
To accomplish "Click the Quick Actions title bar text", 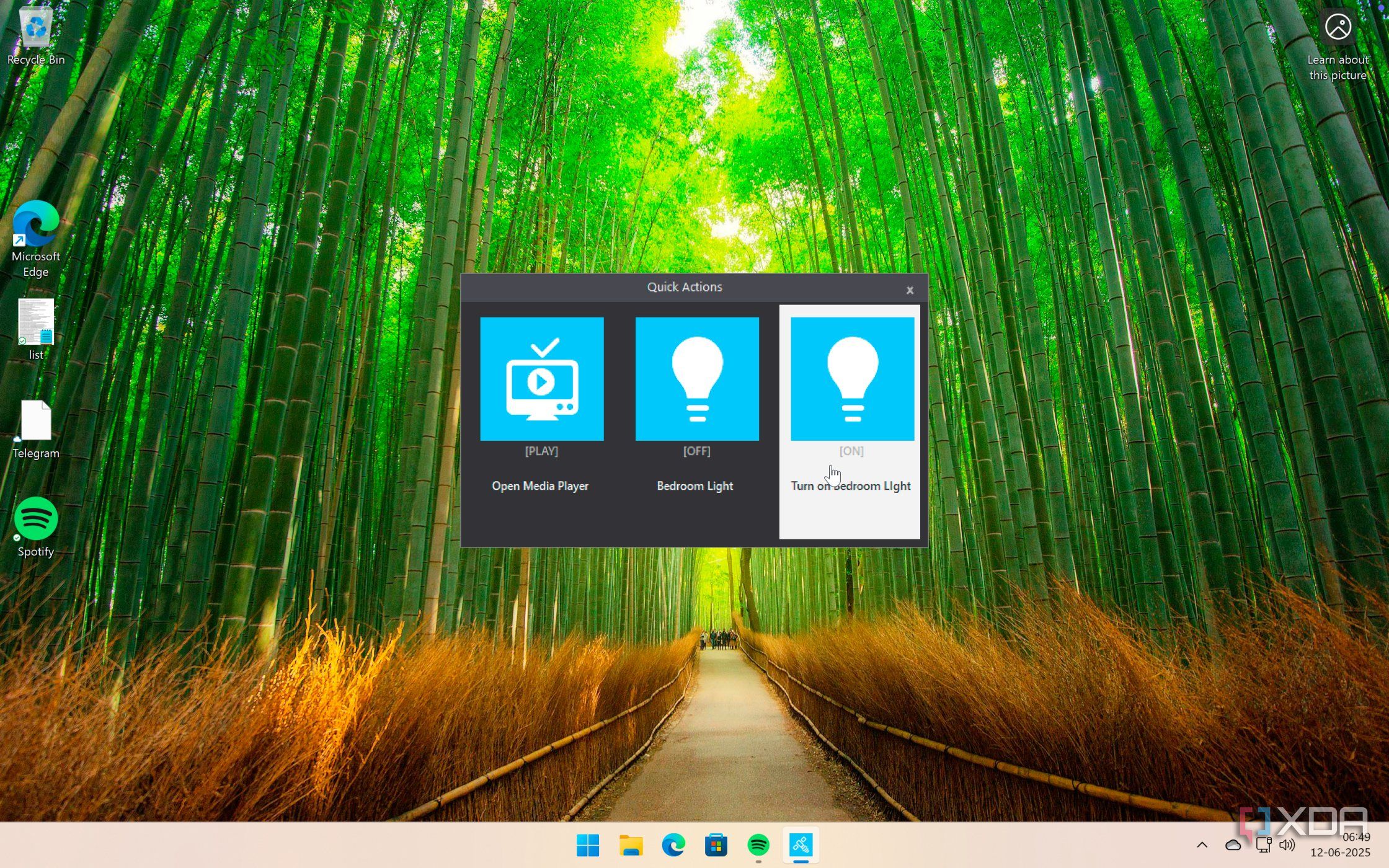I will tap(685, 287).
